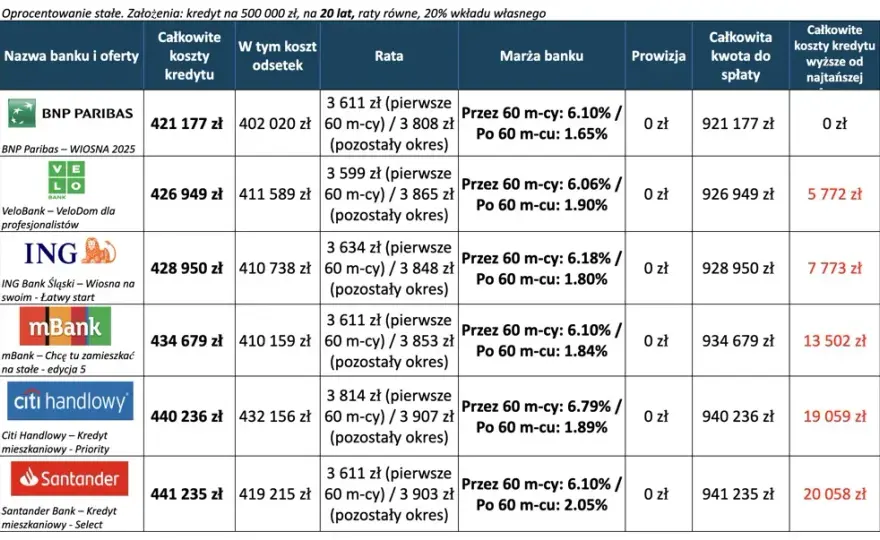880x540 pixels.
Task: Select margin cell ending with '2.05%'
Action: coord(542,494)
